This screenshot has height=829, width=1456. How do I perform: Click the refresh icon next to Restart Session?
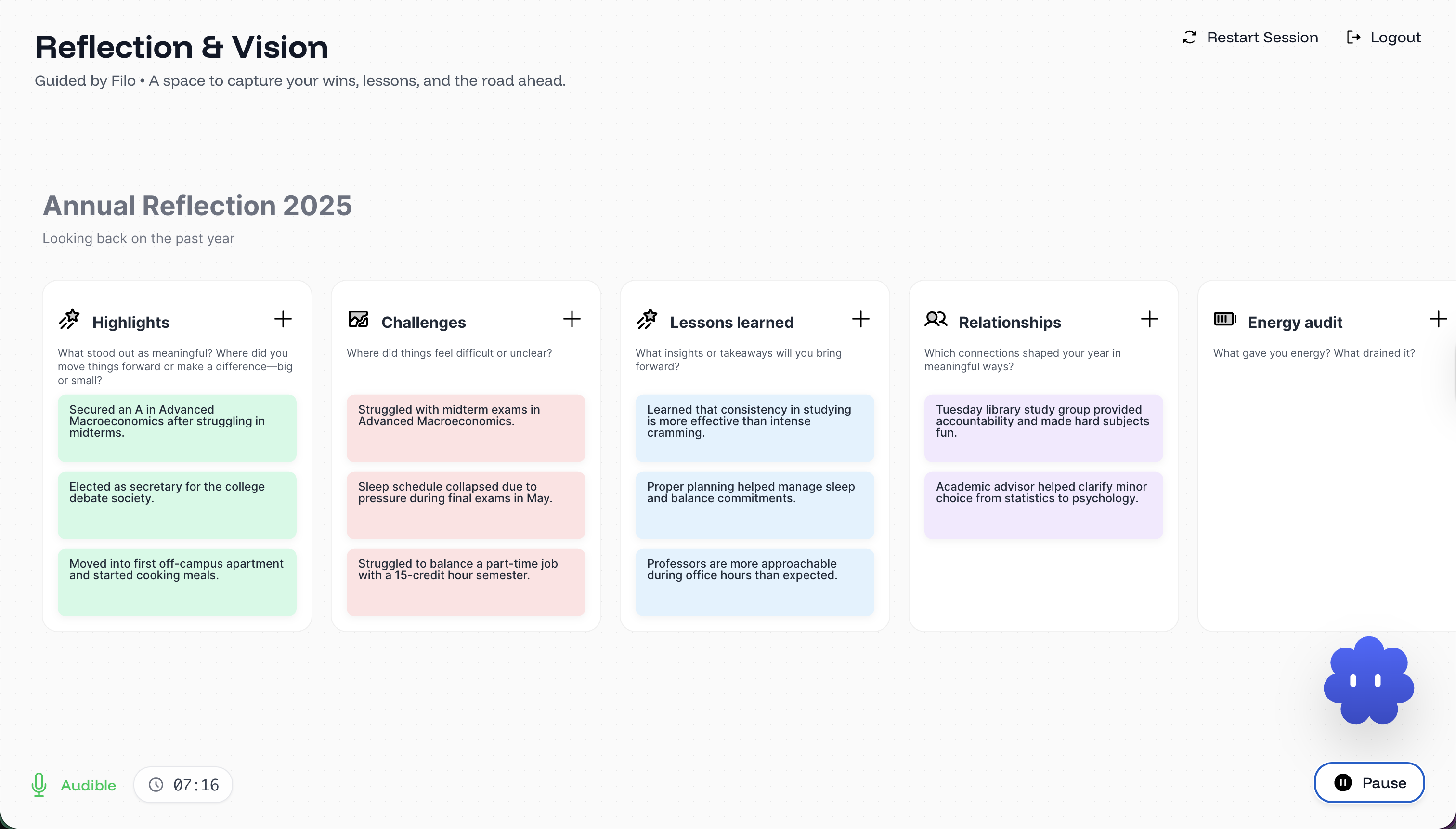click(x=1190, y=37)
